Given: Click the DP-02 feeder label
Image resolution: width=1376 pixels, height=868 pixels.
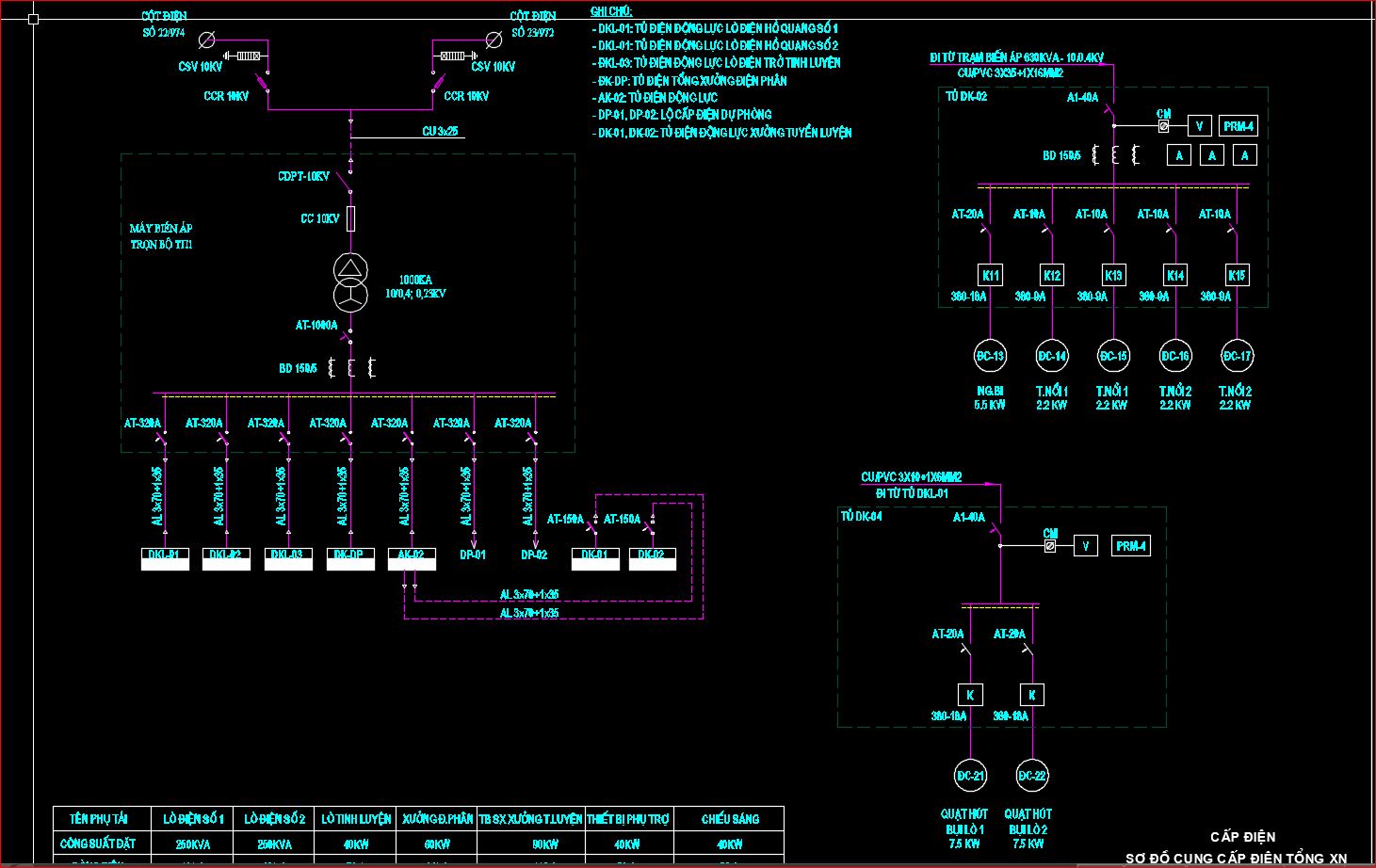Looking at the screenshot, I should pos(534,555).
